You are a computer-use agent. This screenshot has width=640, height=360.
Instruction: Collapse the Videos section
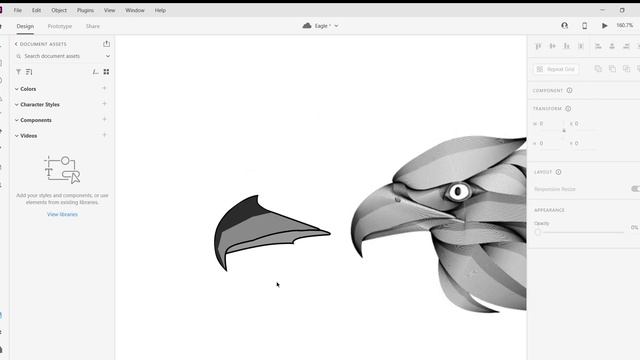17,136
